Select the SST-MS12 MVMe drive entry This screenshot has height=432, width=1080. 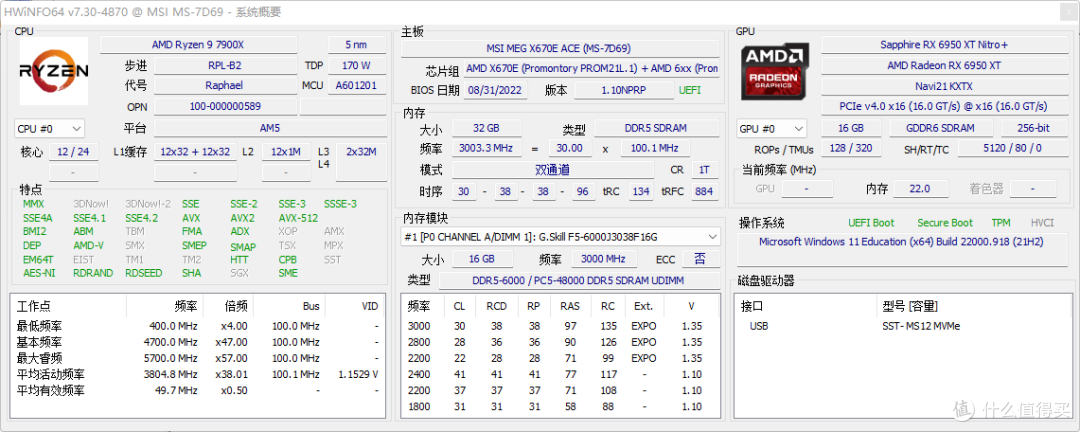tap(919, 326)
